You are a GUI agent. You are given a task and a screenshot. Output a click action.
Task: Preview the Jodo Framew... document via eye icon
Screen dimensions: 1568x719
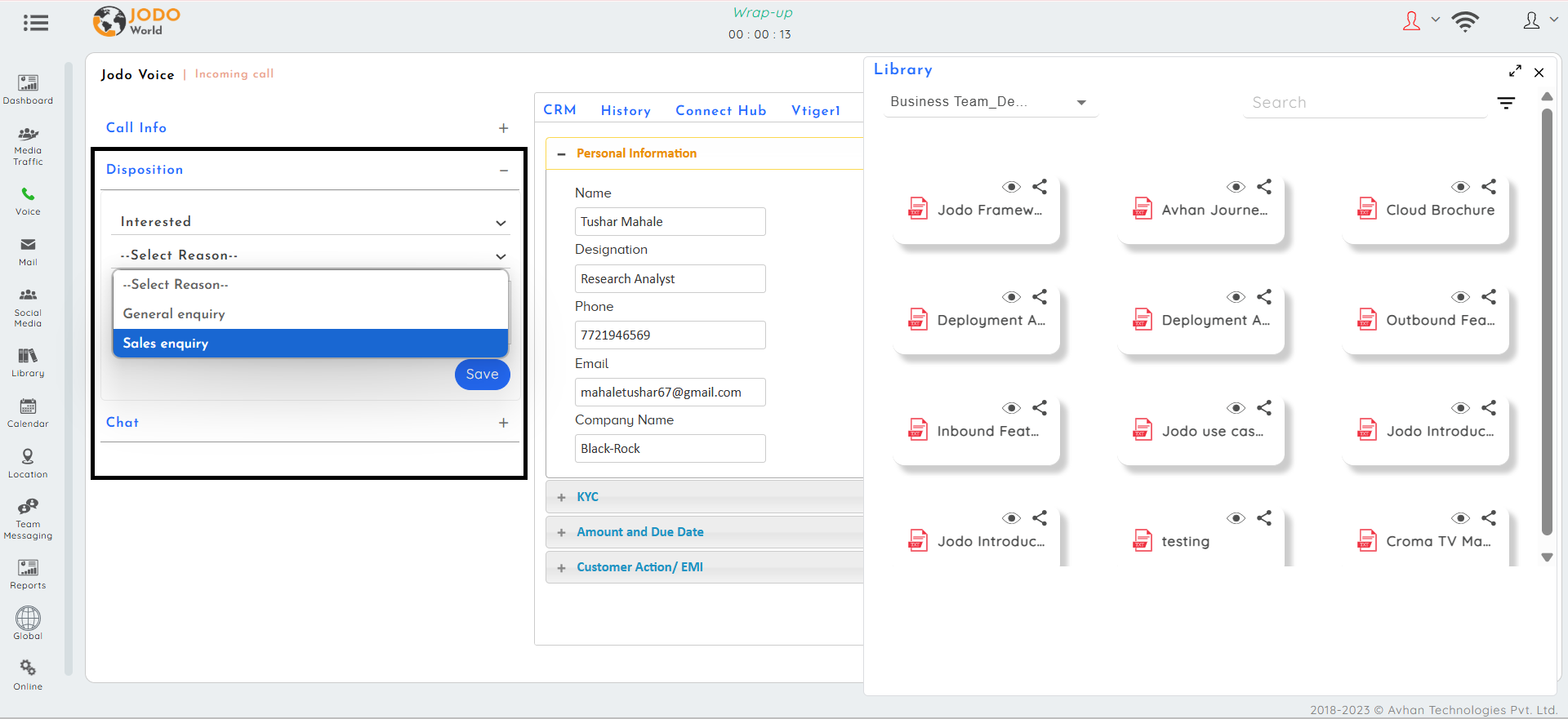(1011, 187)
